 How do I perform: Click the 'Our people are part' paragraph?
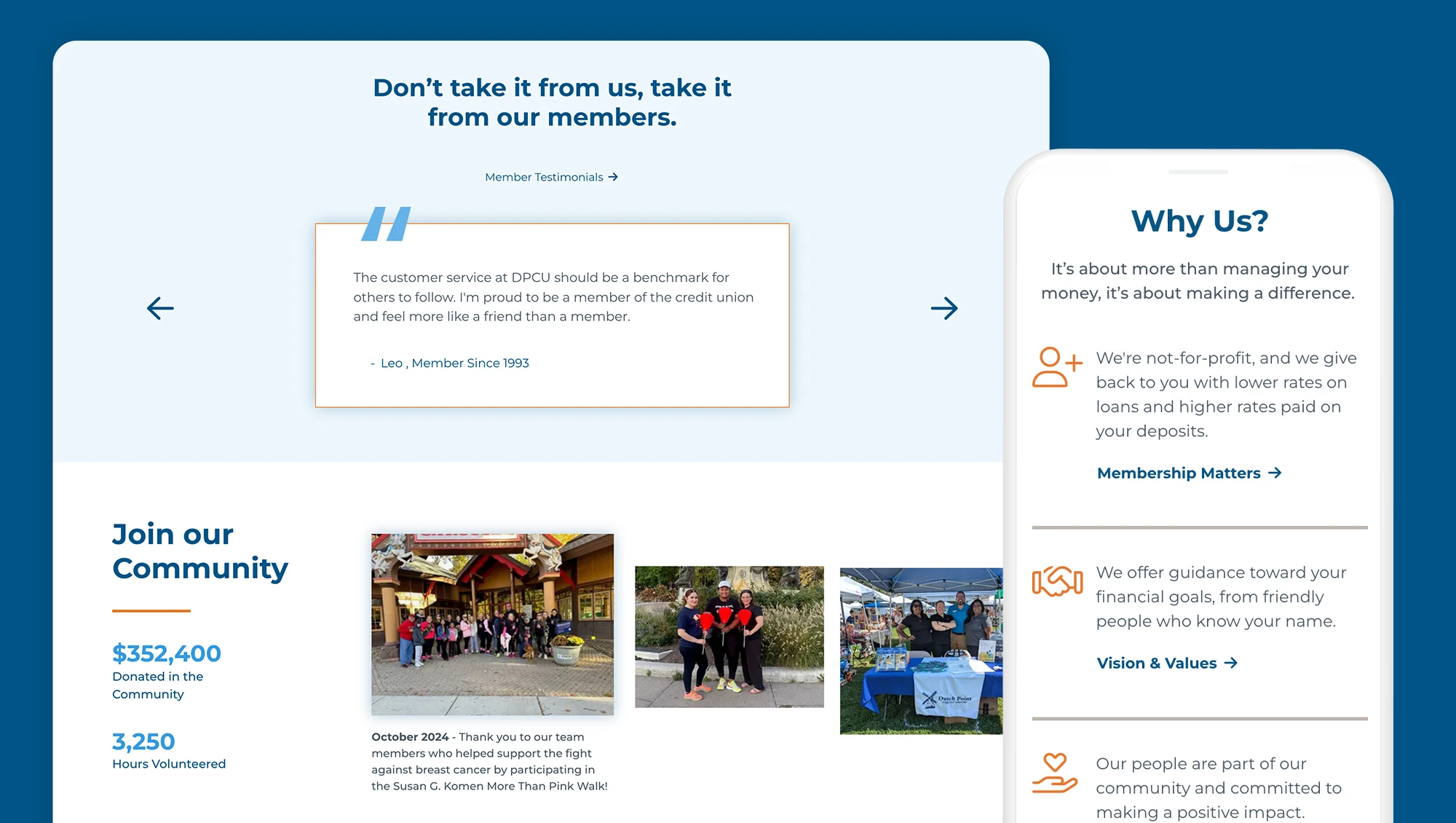(x=1219, y=788)
